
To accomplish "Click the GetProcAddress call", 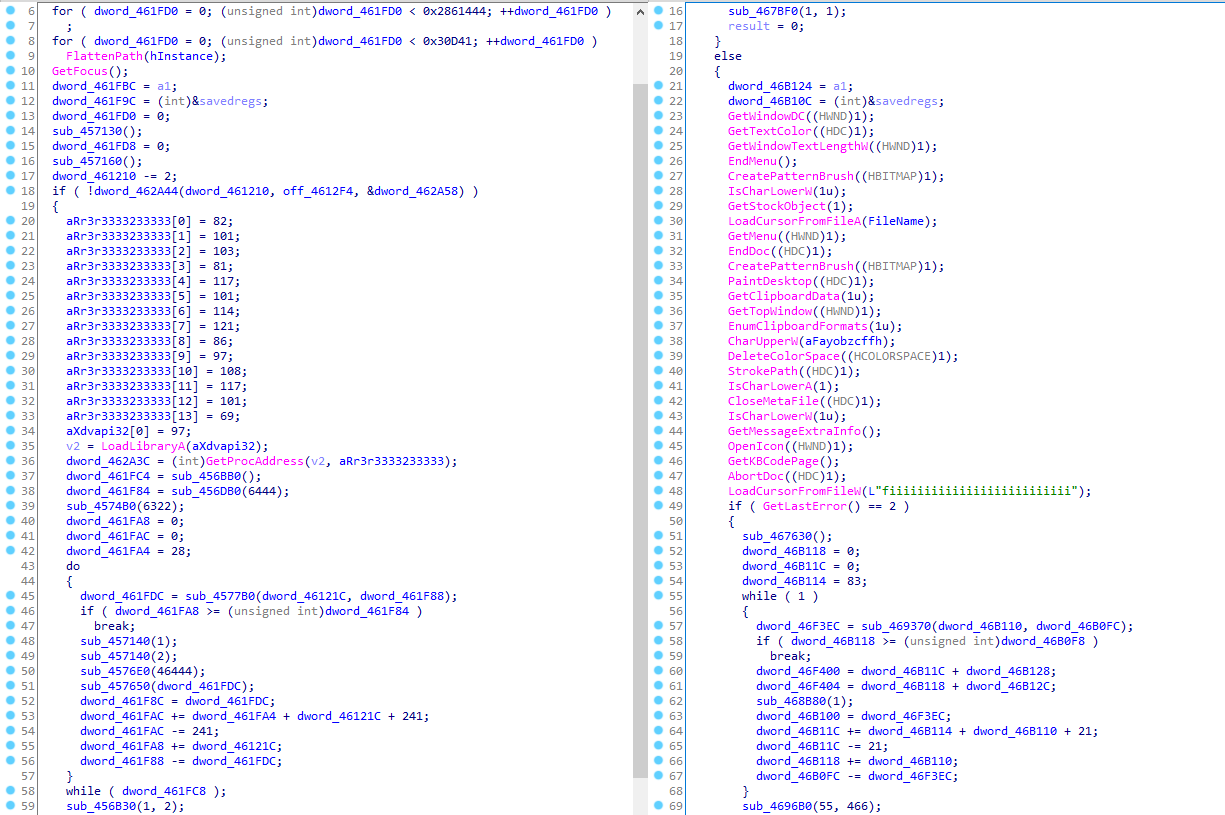I will [x=253, y=461].
